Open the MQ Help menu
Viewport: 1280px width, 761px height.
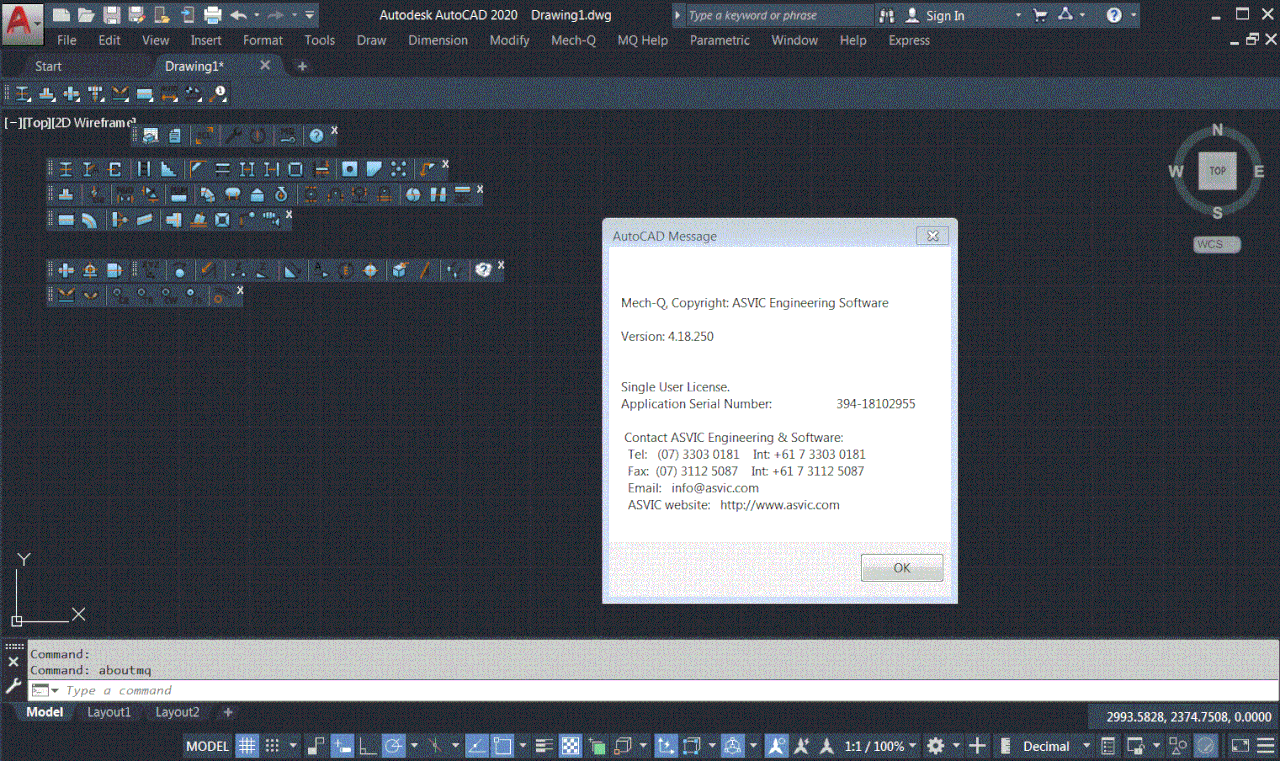[642, 40]
